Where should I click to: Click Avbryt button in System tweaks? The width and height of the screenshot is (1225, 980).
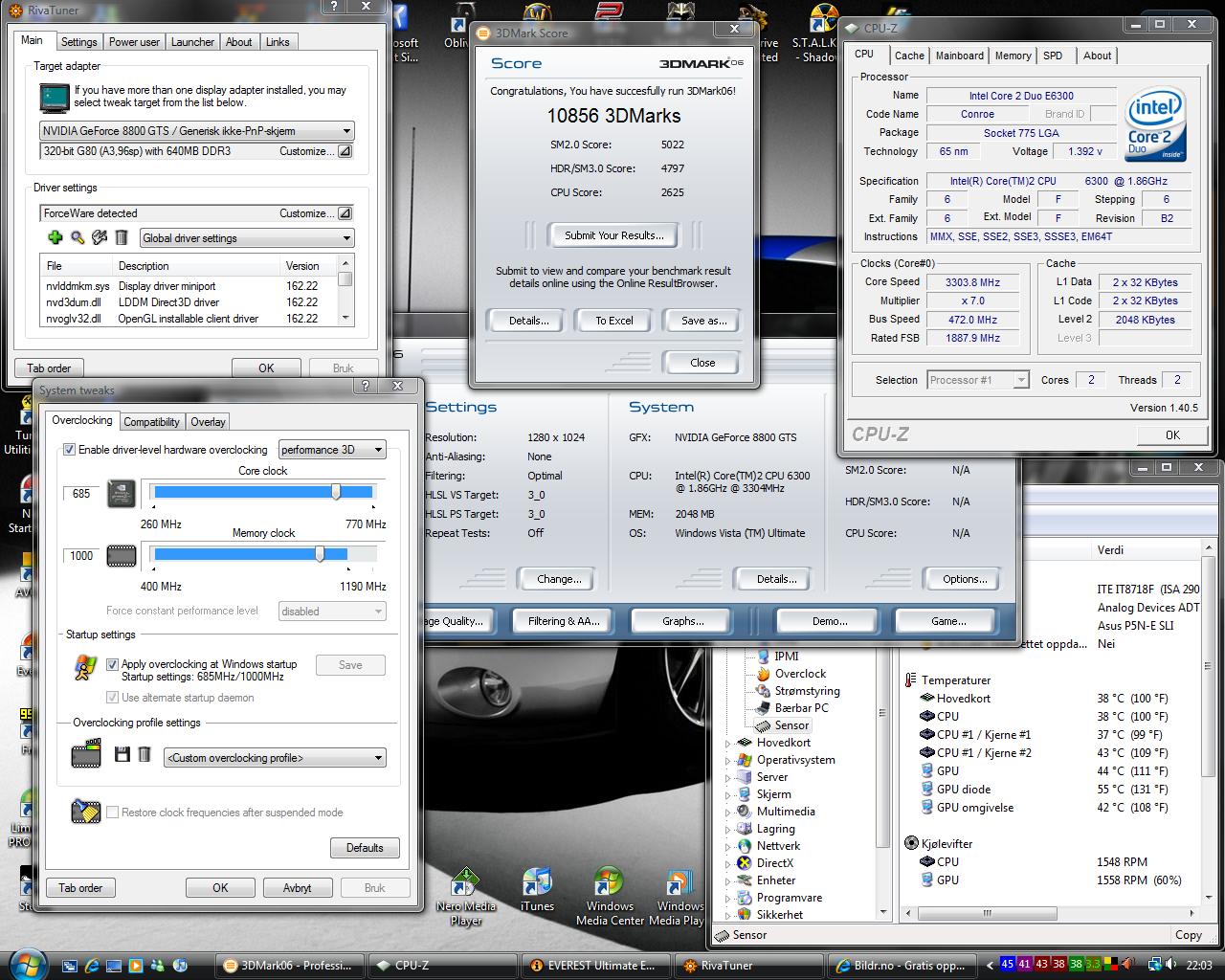297,888
